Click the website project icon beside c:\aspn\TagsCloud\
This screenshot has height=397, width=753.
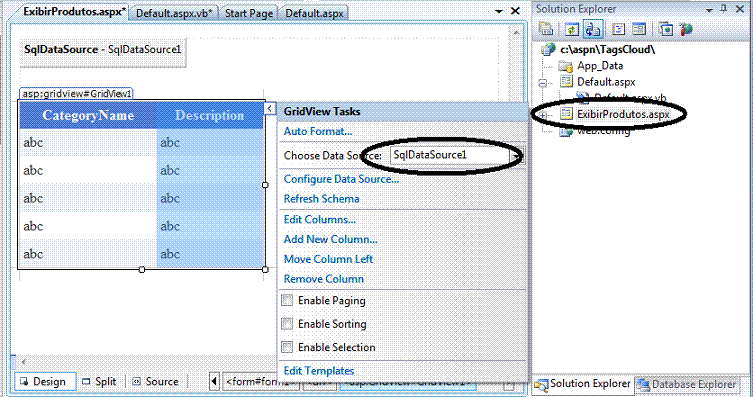pos(548,49)
